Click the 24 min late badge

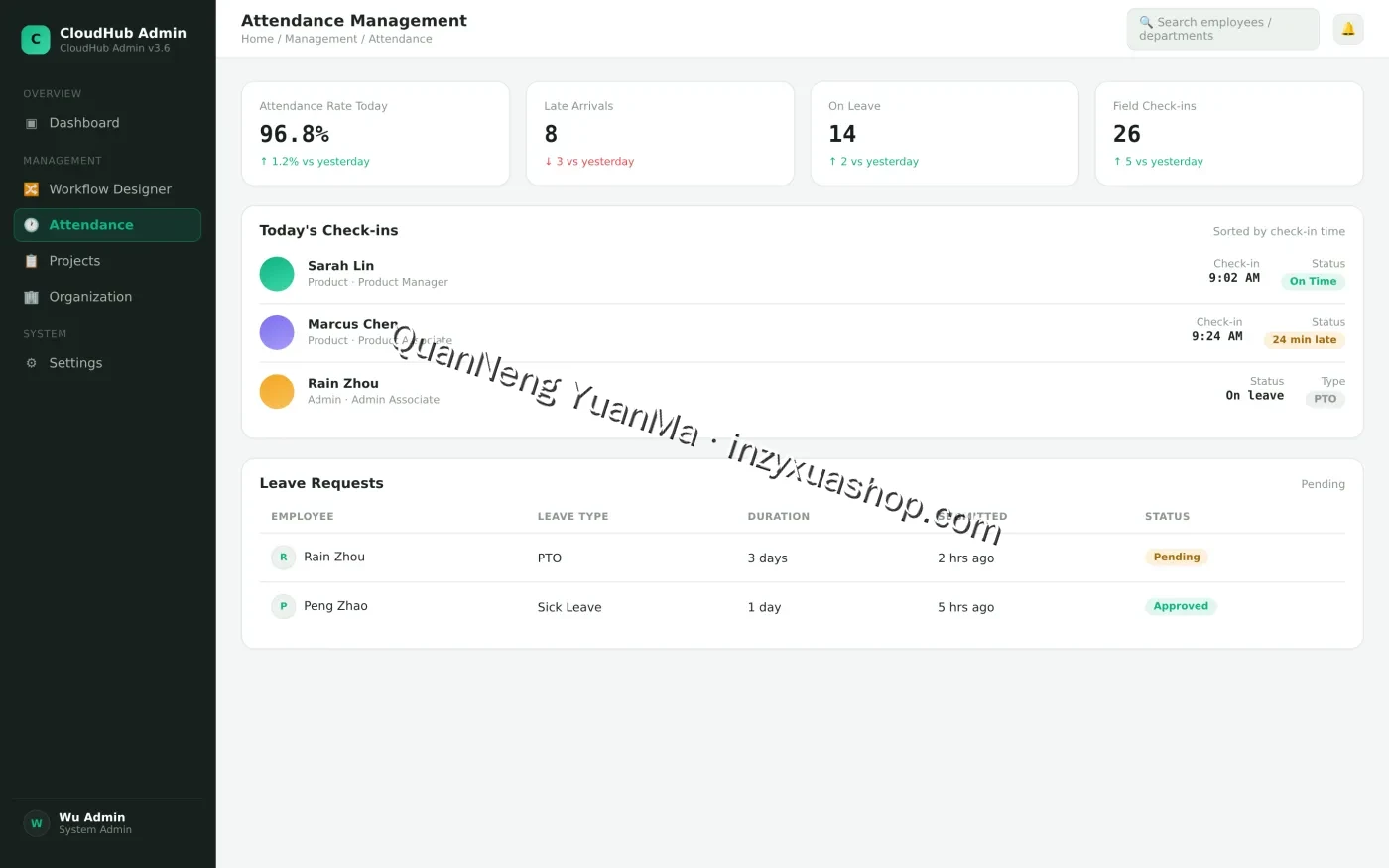pos(1305,340)
